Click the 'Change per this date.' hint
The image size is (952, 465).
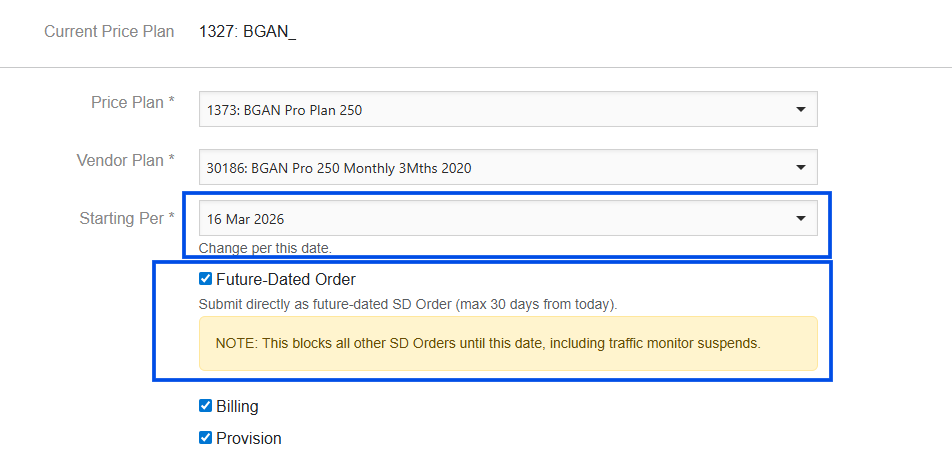coord(265,248)
